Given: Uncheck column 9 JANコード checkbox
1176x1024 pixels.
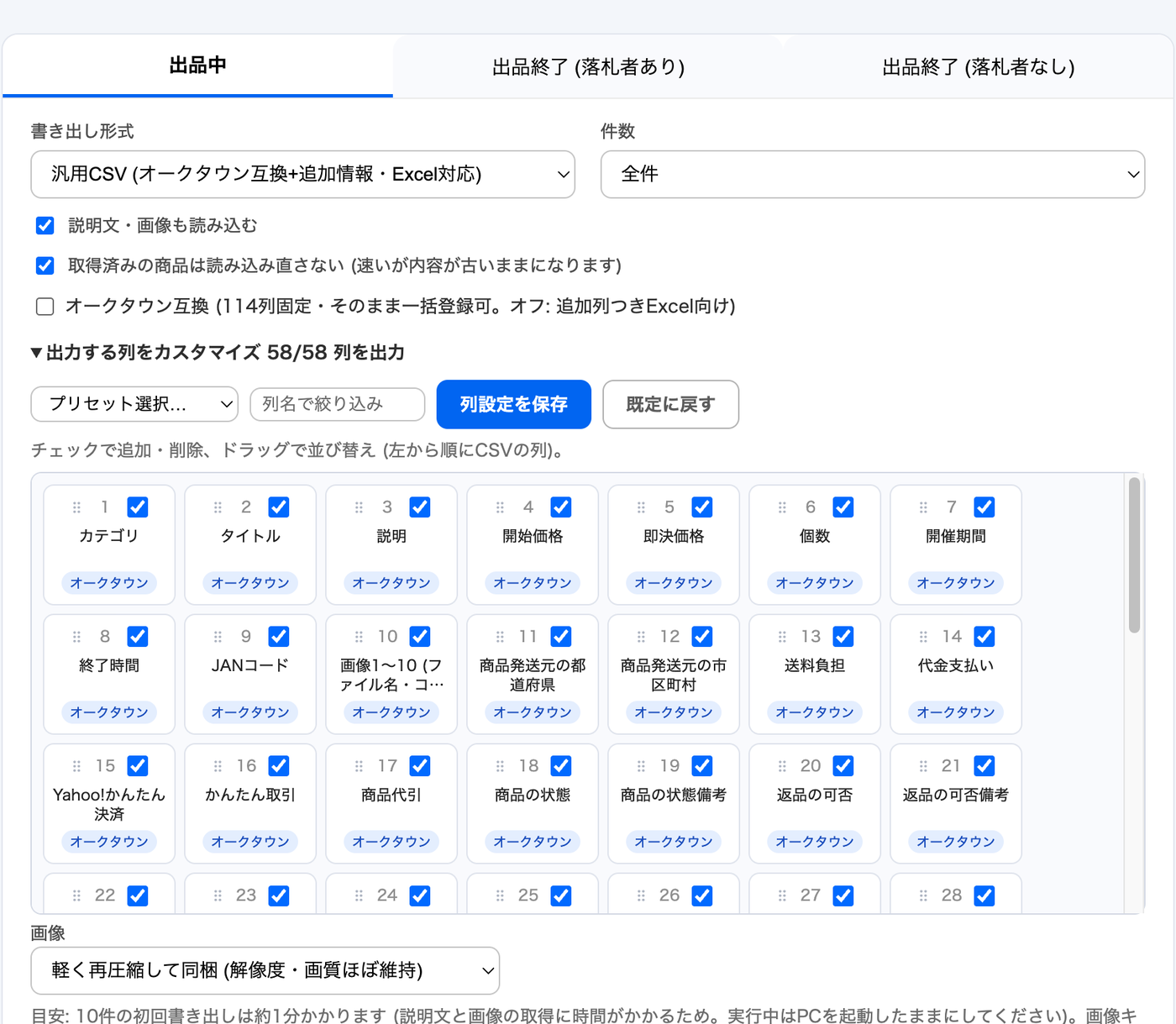Looking at the screenshot, I should (279, 636).
